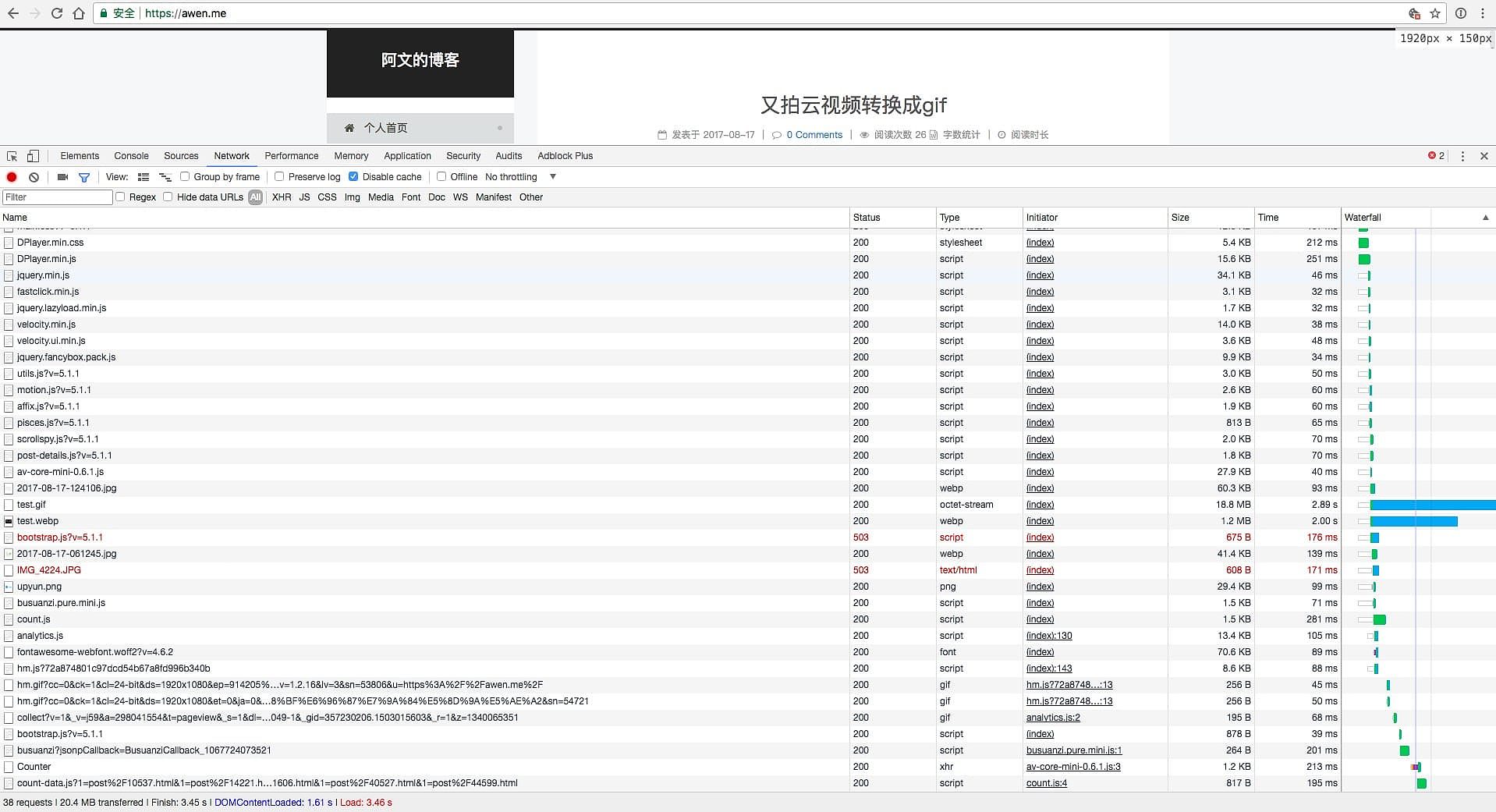This screenshot has width=1496, height=812.
Task: Open the Performance tab
Action: [291, 156]
